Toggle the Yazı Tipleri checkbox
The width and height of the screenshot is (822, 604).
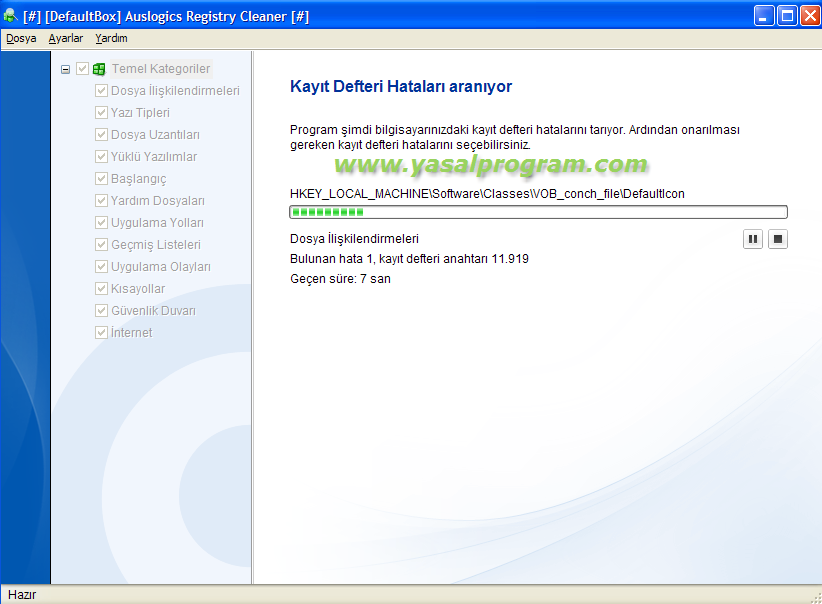pos(101,113)
